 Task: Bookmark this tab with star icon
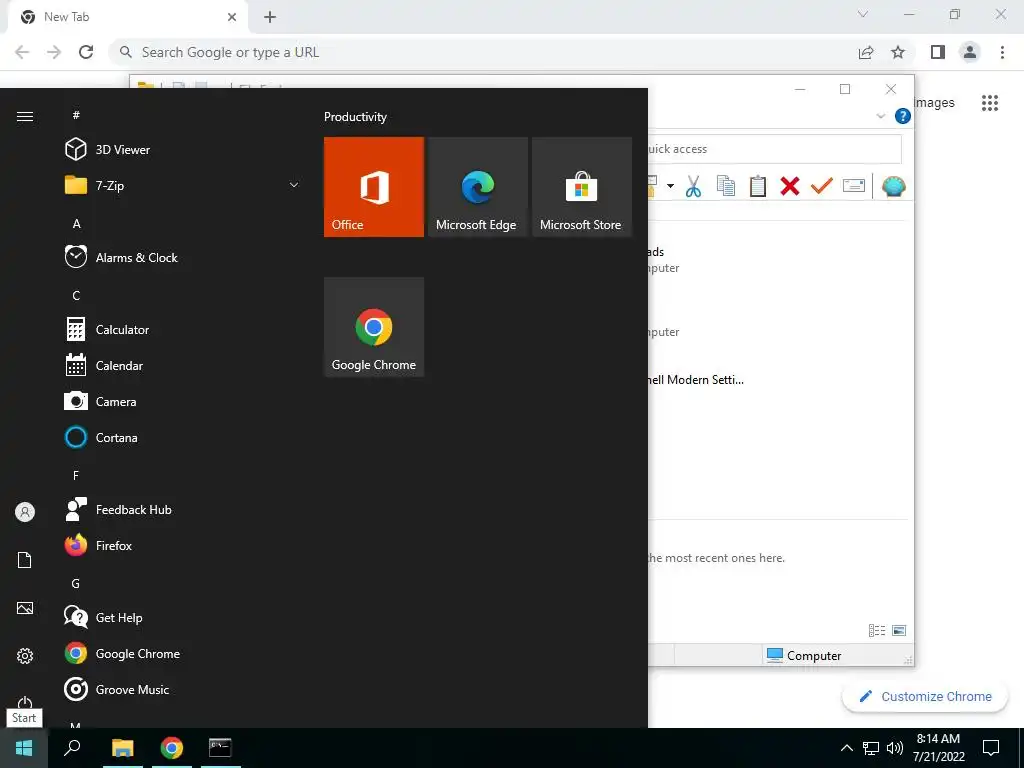[x=898, y=52]
